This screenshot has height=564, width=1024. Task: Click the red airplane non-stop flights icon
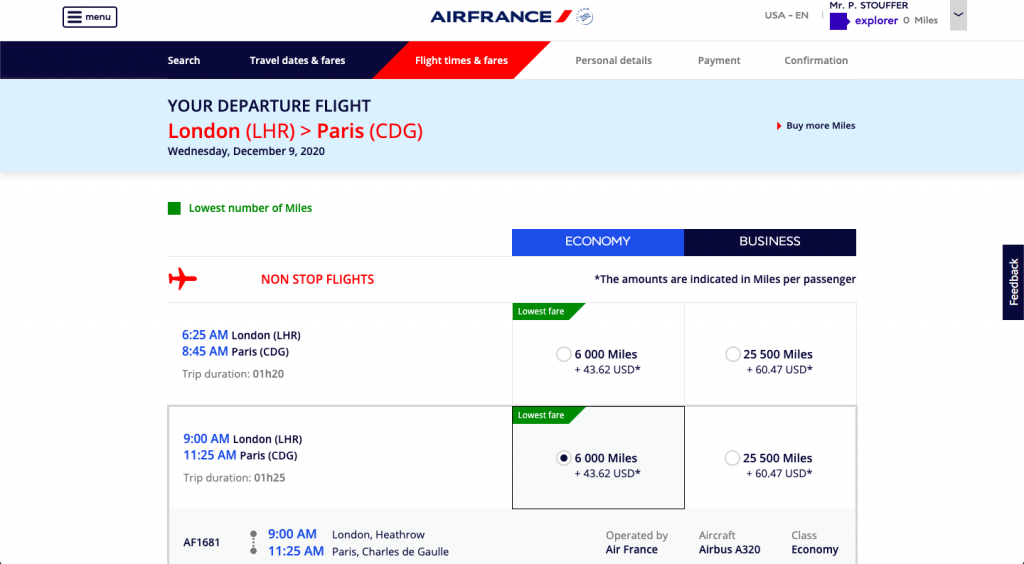coord(183,279)
